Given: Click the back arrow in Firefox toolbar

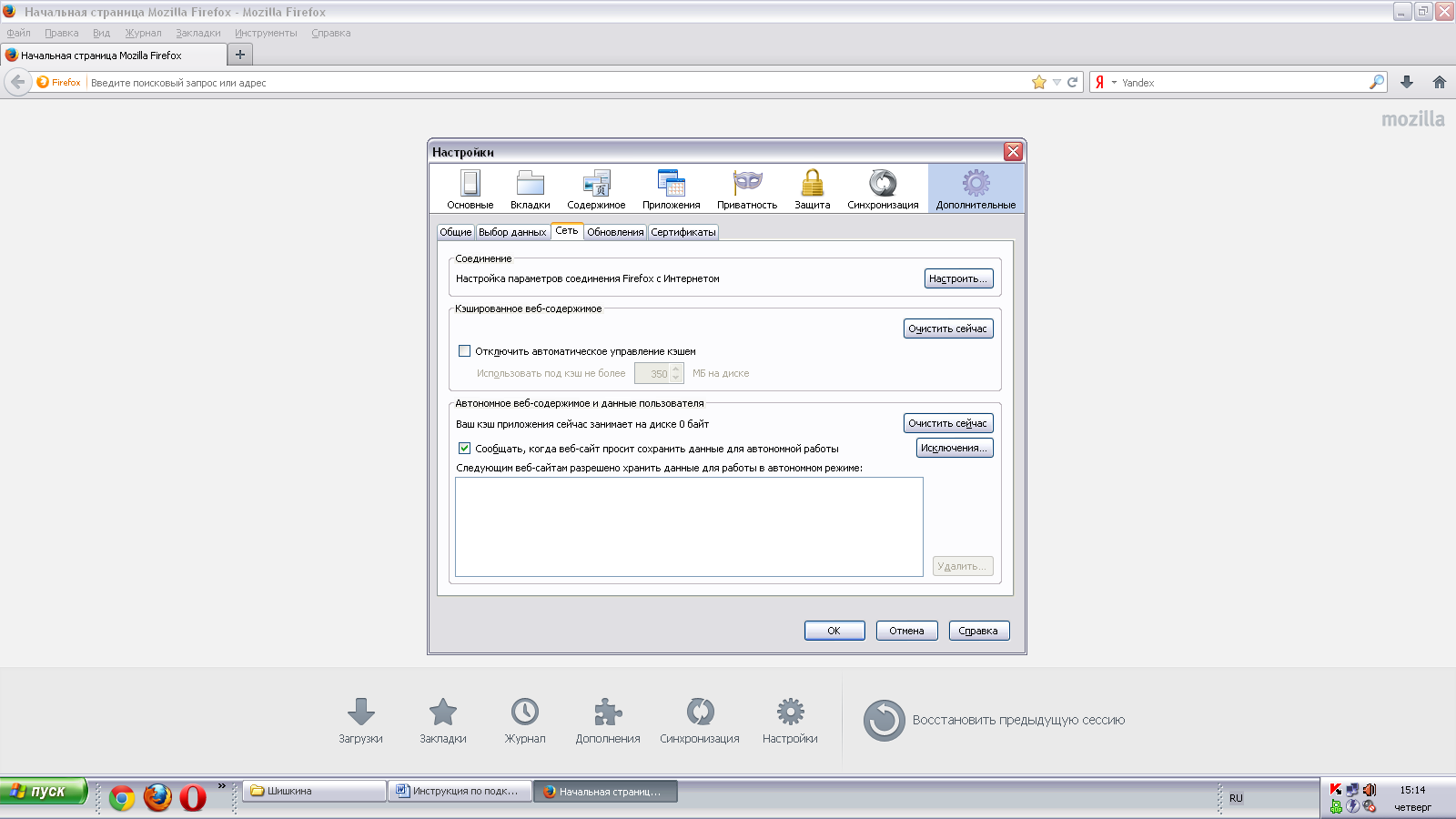Looking at the screenshot, I should [17, 82].
